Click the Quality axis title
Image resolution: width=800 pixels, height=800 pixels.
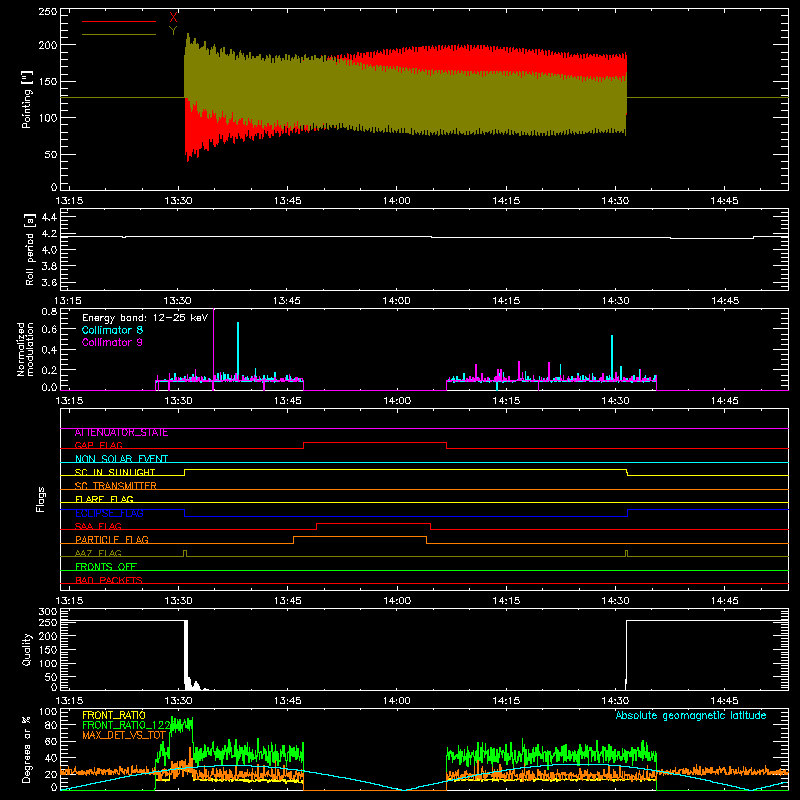27,649
